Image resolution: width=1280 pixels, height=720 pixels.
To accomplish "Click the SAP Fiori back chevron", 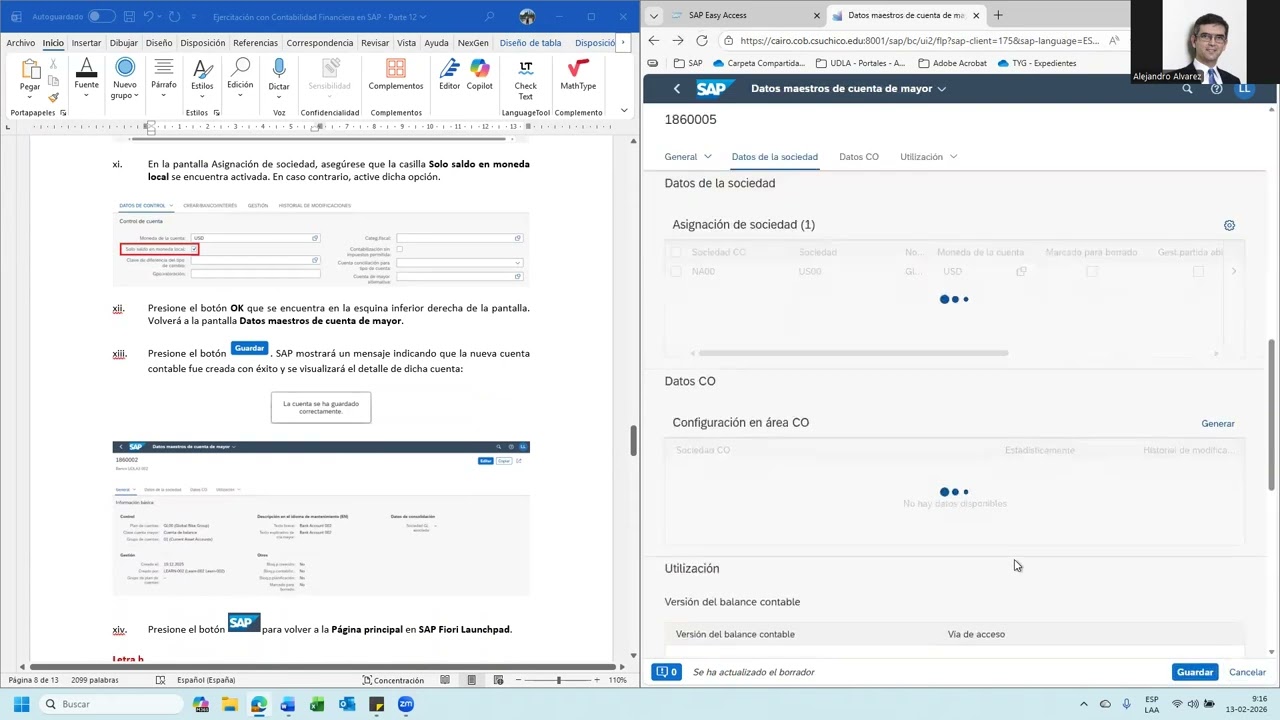I will 677,89.
